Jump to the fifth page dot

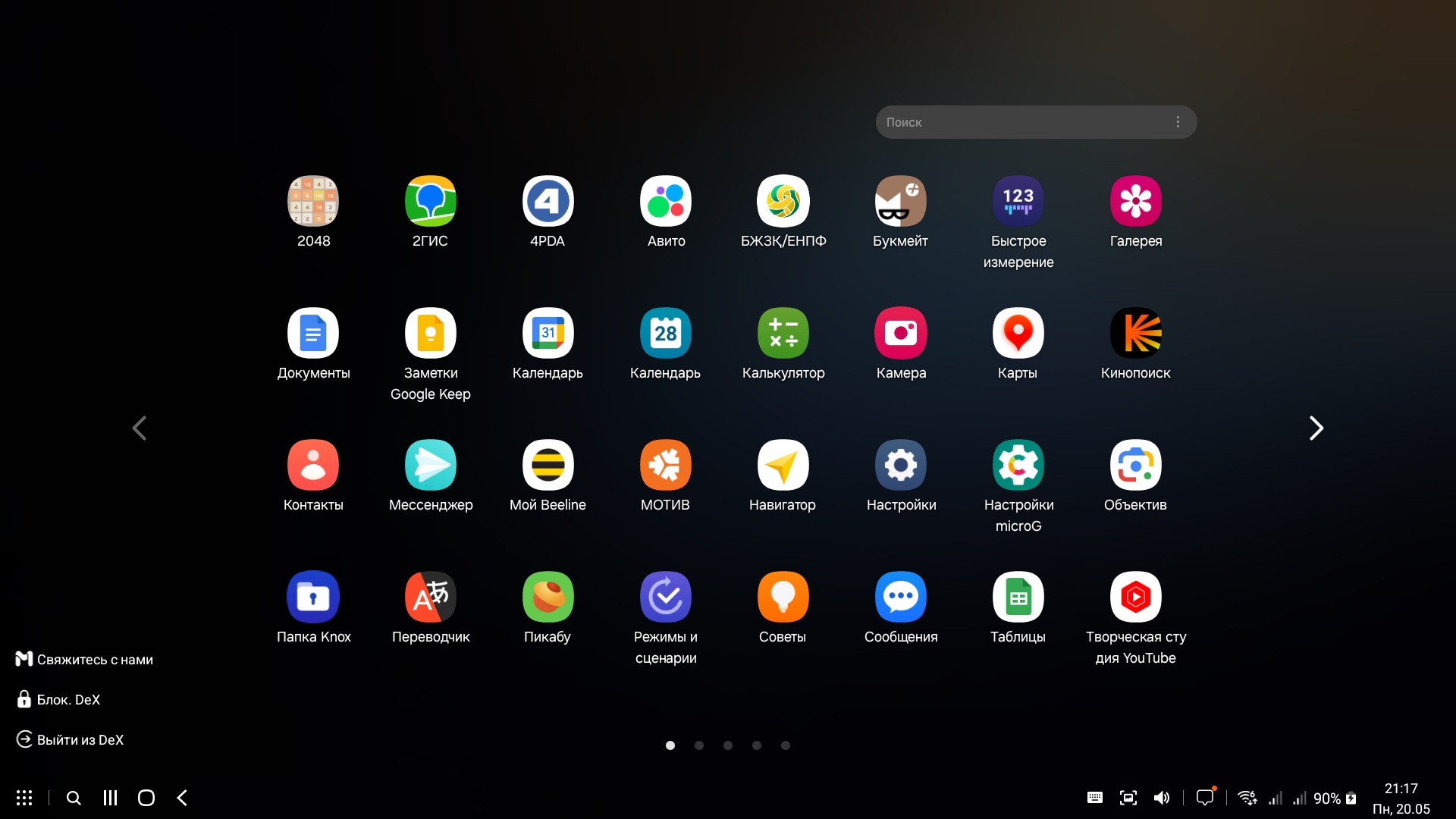[786, 745]
